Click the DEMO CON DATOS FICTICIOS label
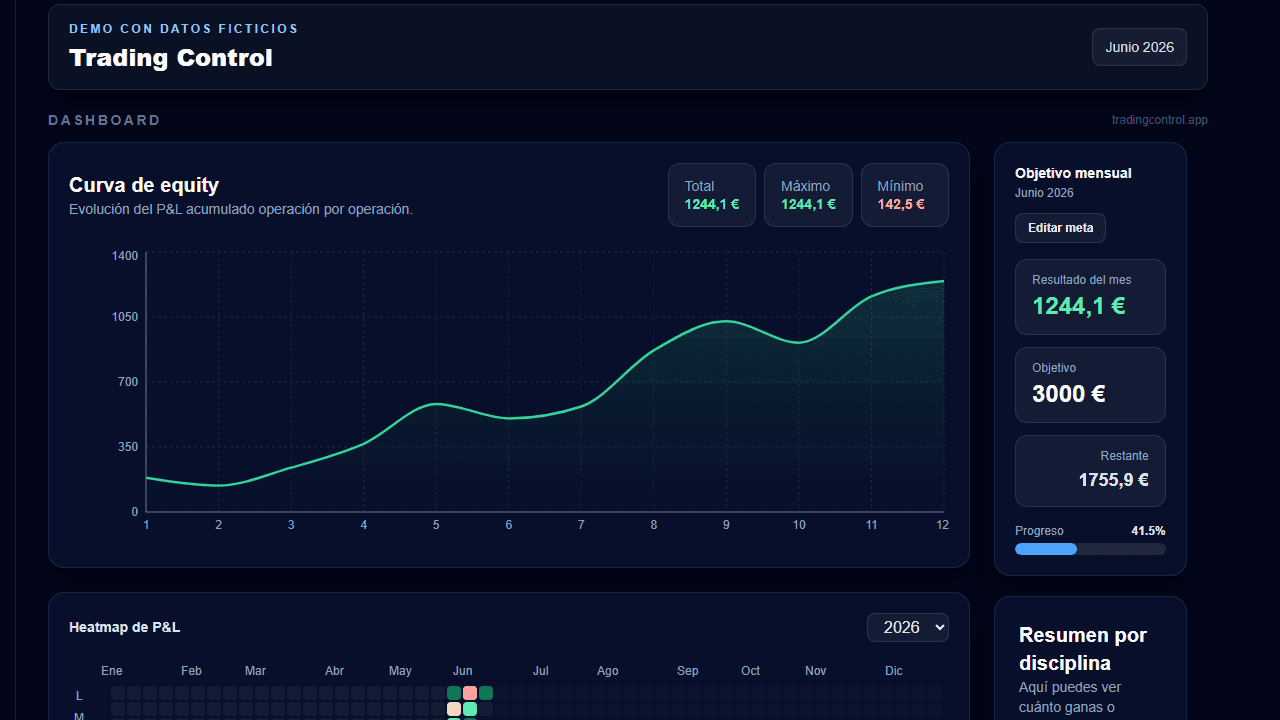The width and height of the screenshot is (1280, 720). coord(184,29)
